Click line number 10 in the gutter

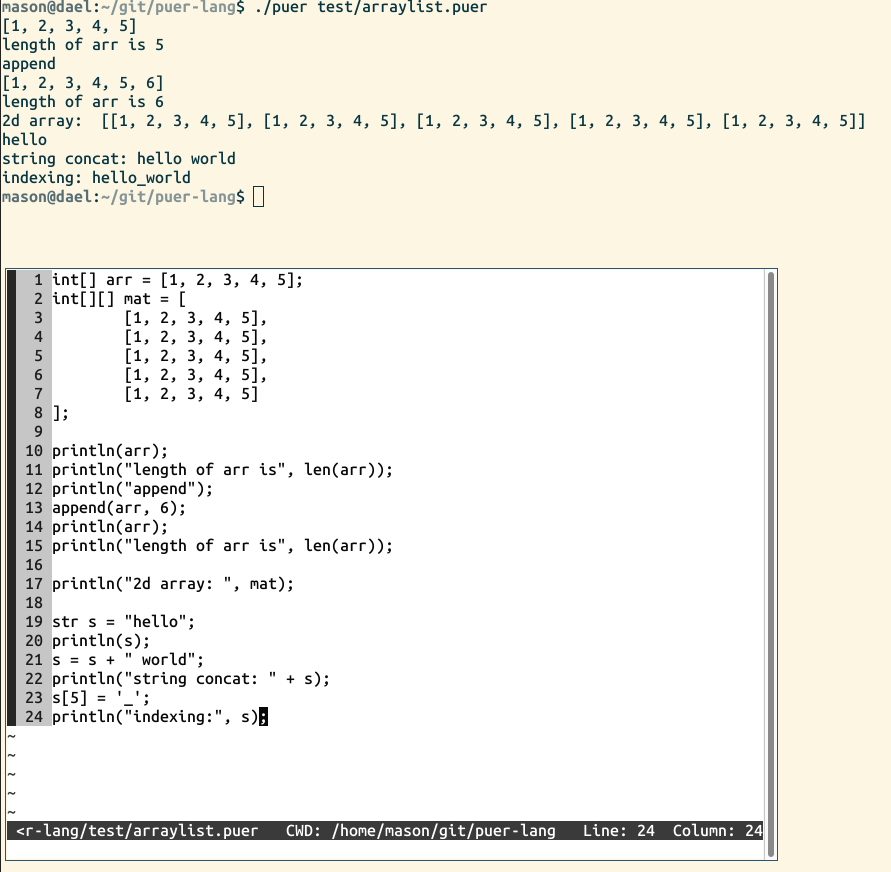[x=34, y=451]
